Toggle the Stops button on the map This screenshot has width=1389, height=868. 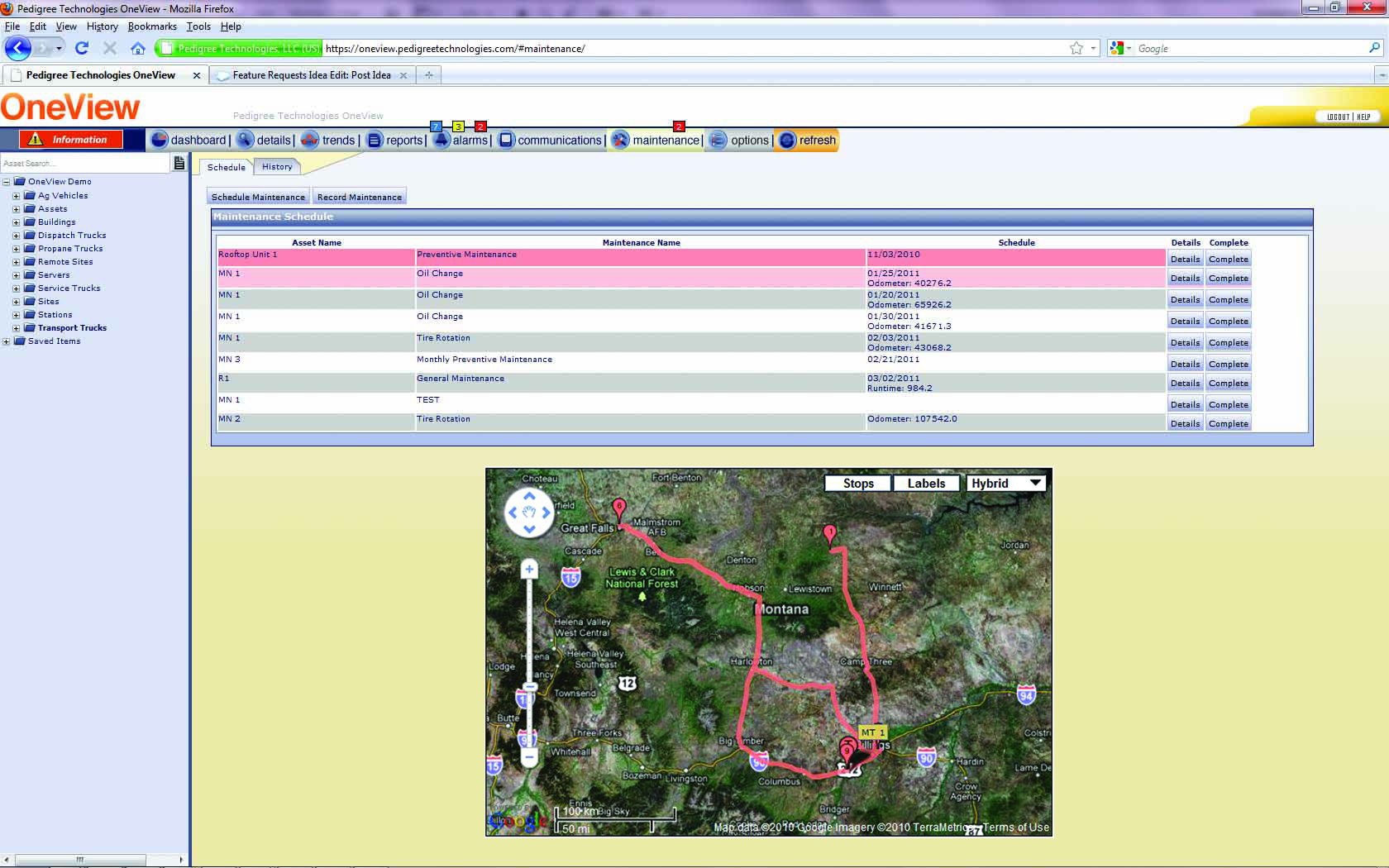pos(857,484)
